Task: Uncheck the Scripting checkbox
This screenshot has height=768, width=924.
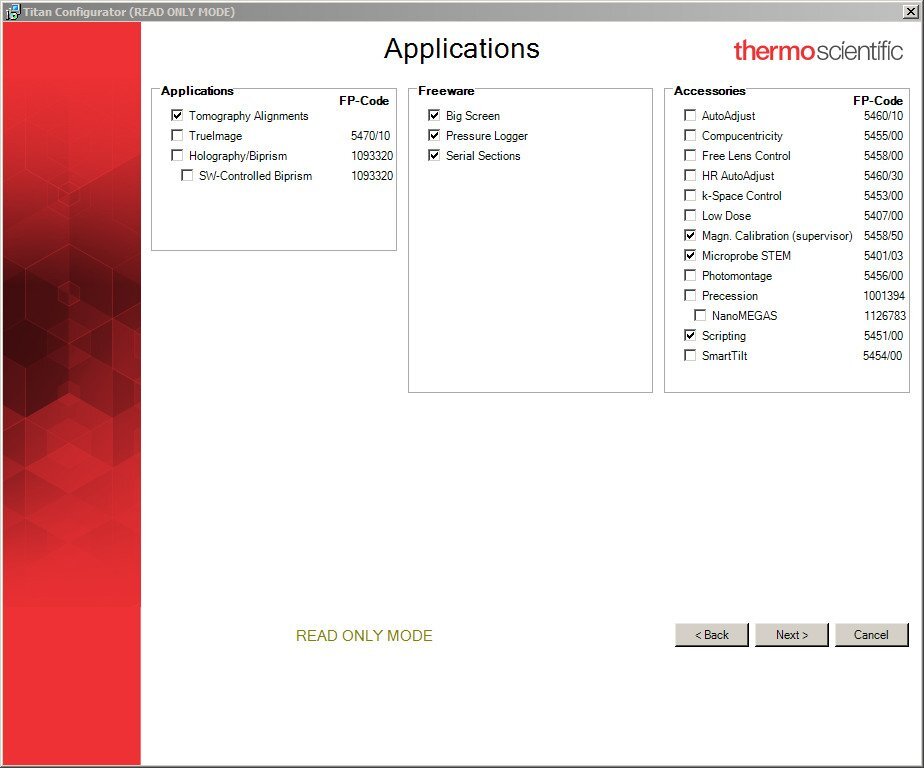Action: click(690, 336)
